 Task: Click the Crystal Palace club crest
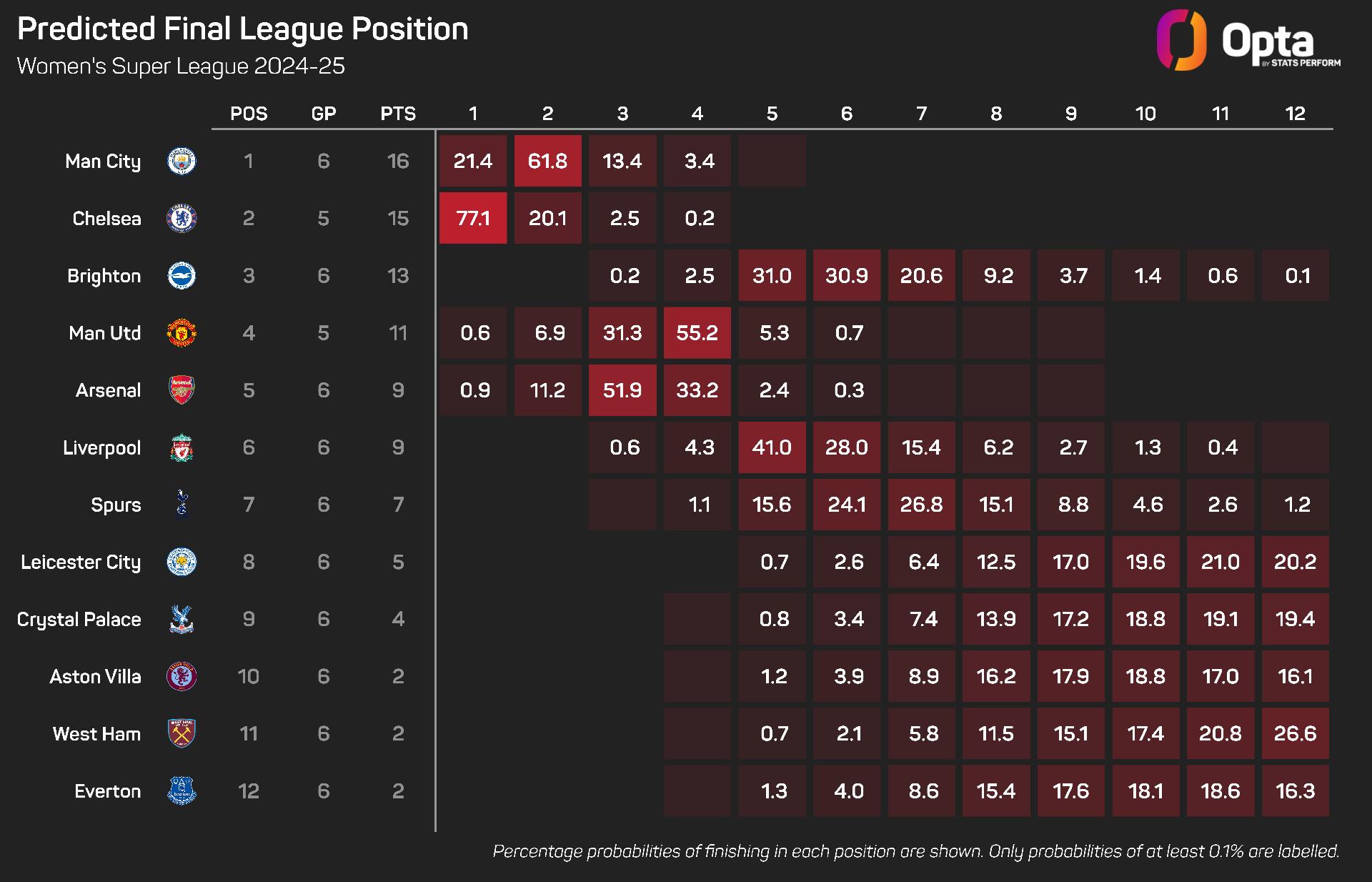pos(182,619)
